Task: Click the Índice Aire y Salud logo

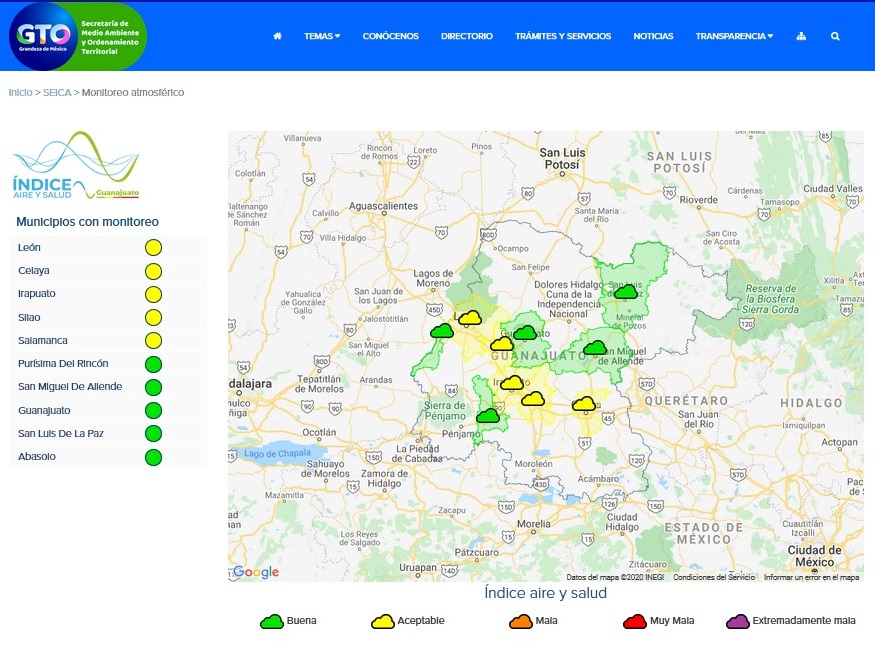Action: click(76, 165)
